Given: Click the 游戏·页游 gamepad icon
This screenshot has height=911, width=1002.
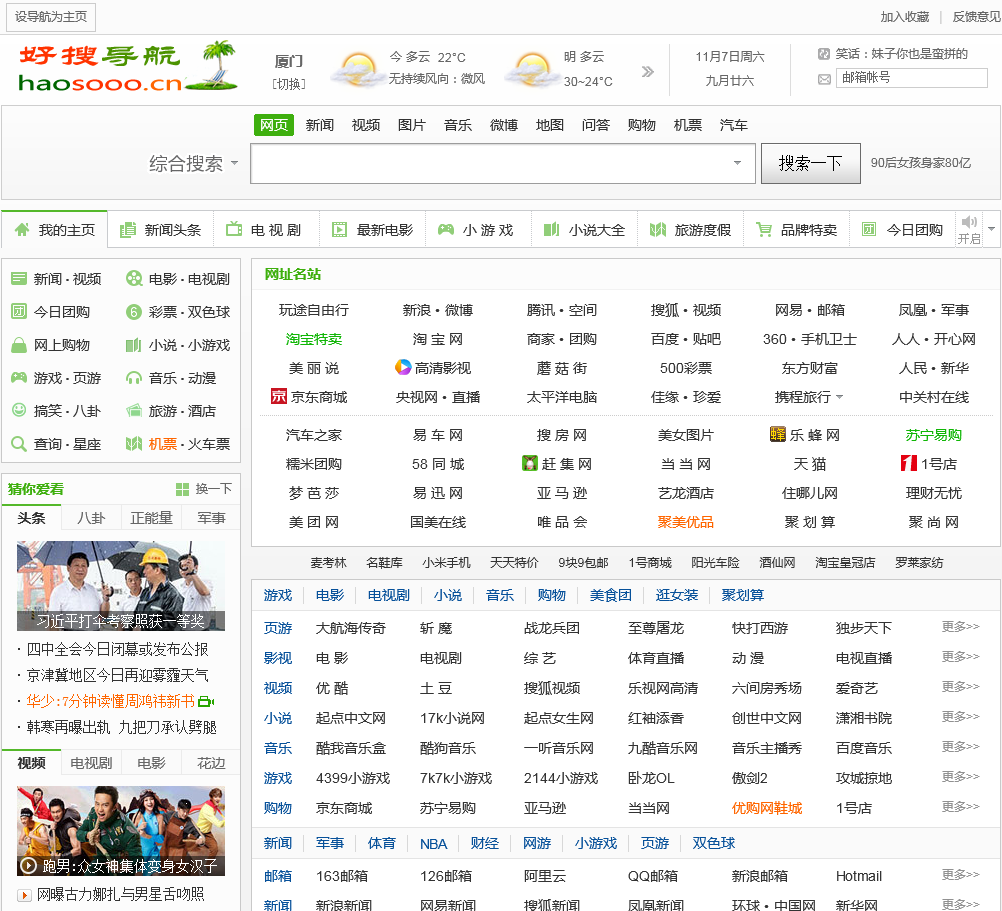Looking at the screenshot, I should (x=19, y=378).
